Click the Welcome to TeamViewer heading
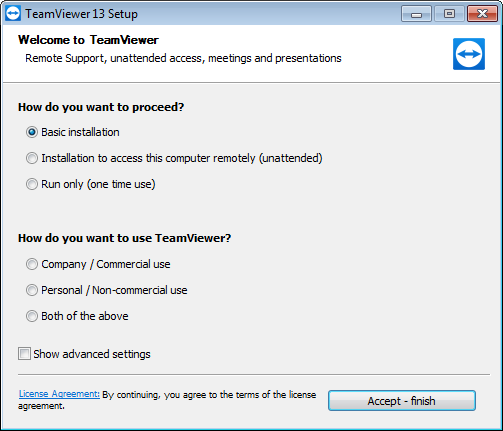The width and height of the screenshot is (503, 431). click(88, 40)
